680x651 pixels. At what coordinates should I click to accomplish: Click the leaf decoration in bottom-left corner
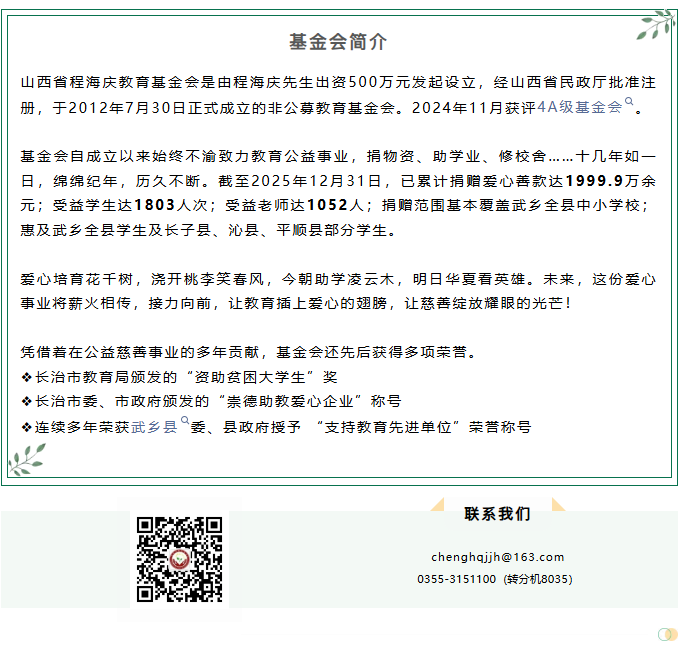(x=27, y=459)
